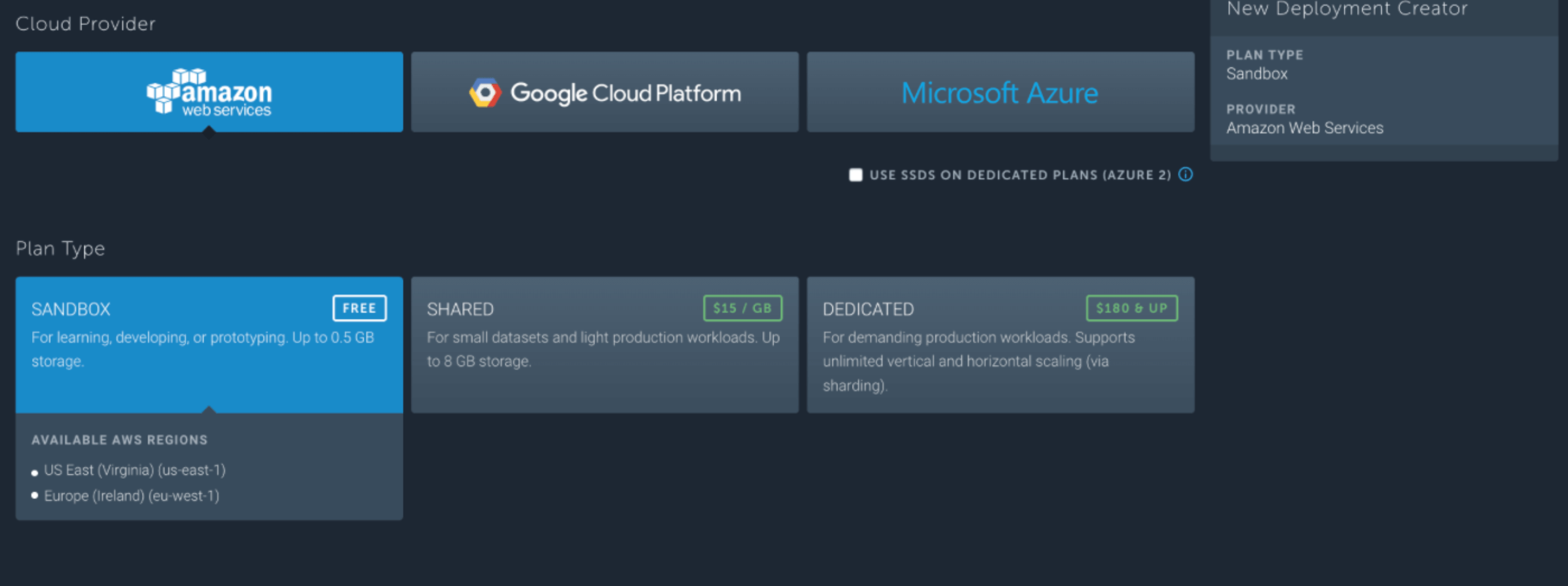Click the Plan Type section heading

[60, 248]
